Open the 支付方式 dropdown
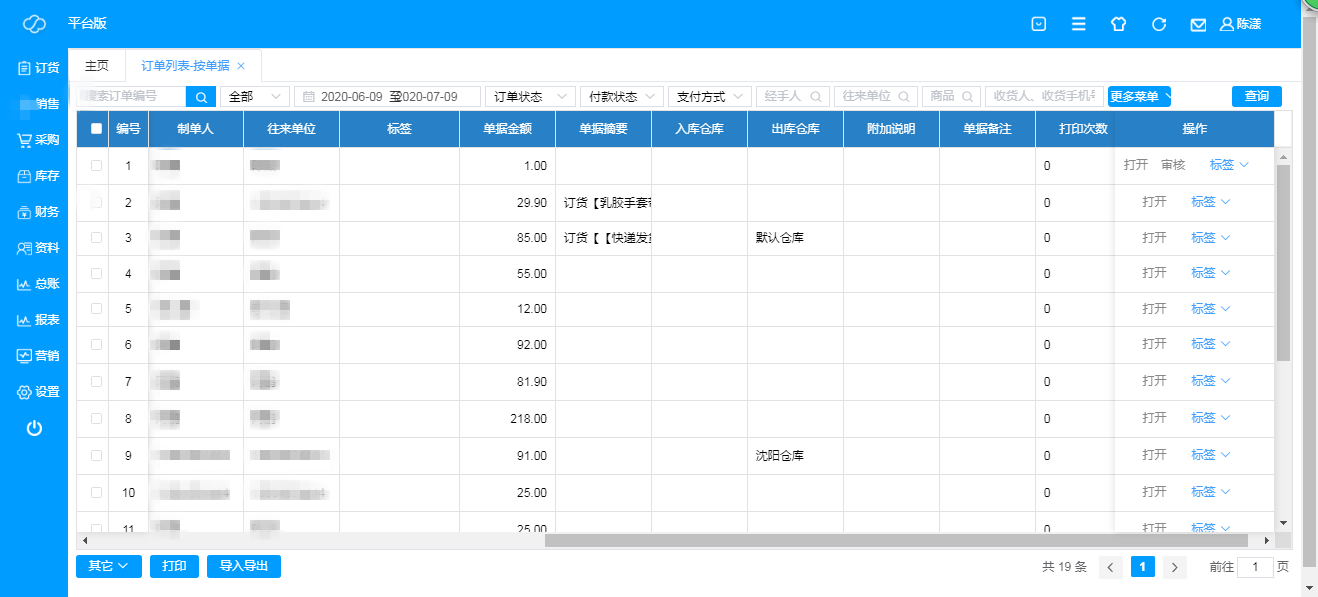Image resolution: width=1318 pixels, height=597 pixels. pyautogui.click(x=710, y=97)
